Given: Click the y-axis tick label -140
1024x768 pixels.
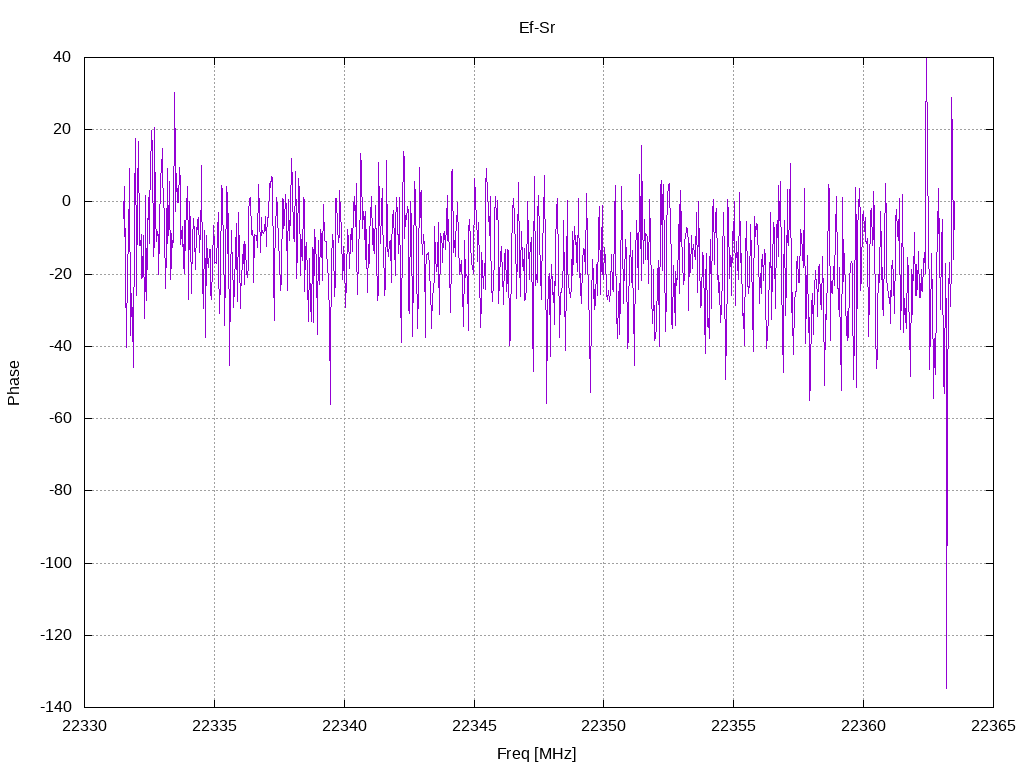Looking at the screenshot, I should pyautogui.click(x=56, y=707).
